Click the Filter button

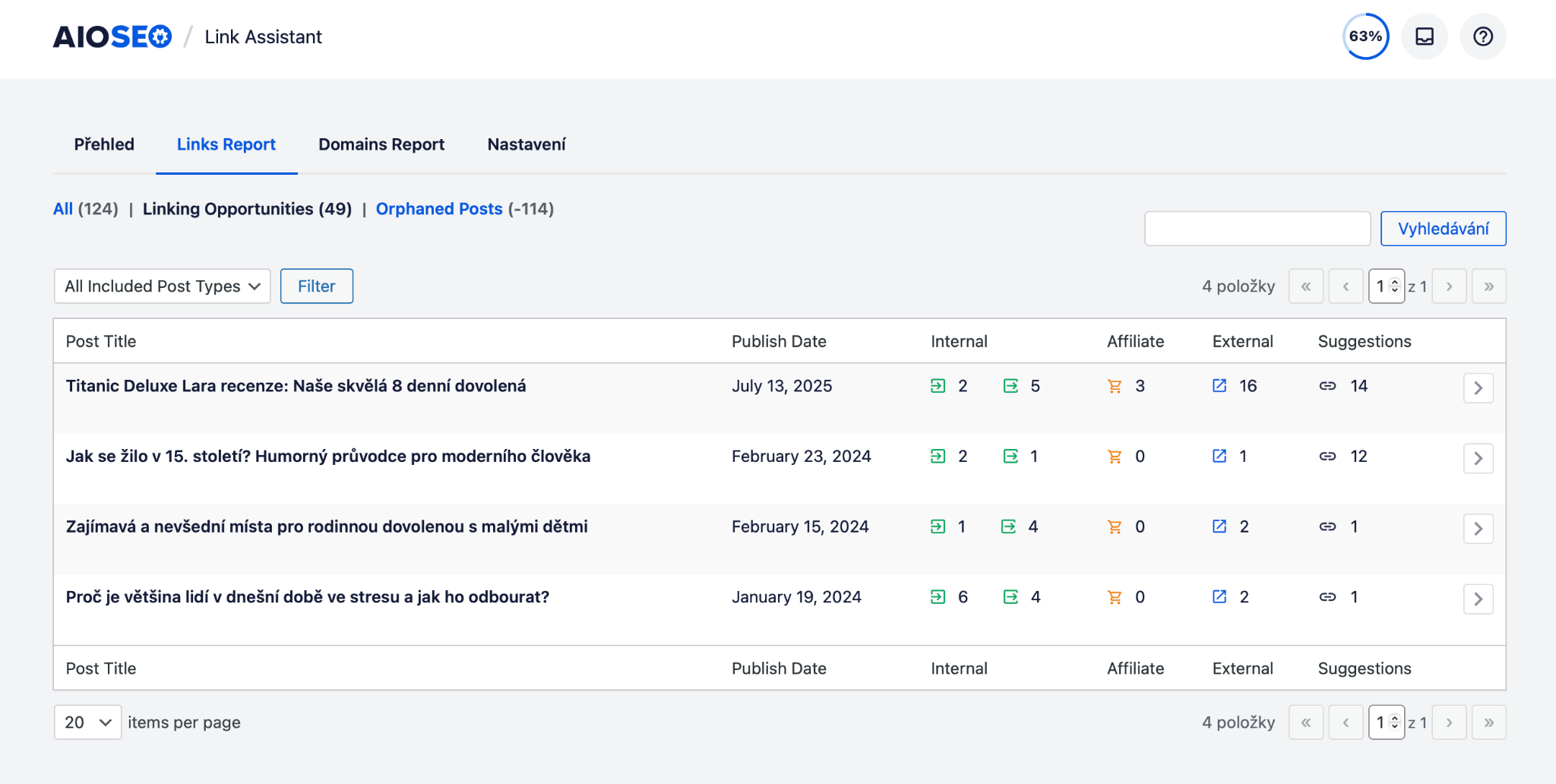point(316,286)
